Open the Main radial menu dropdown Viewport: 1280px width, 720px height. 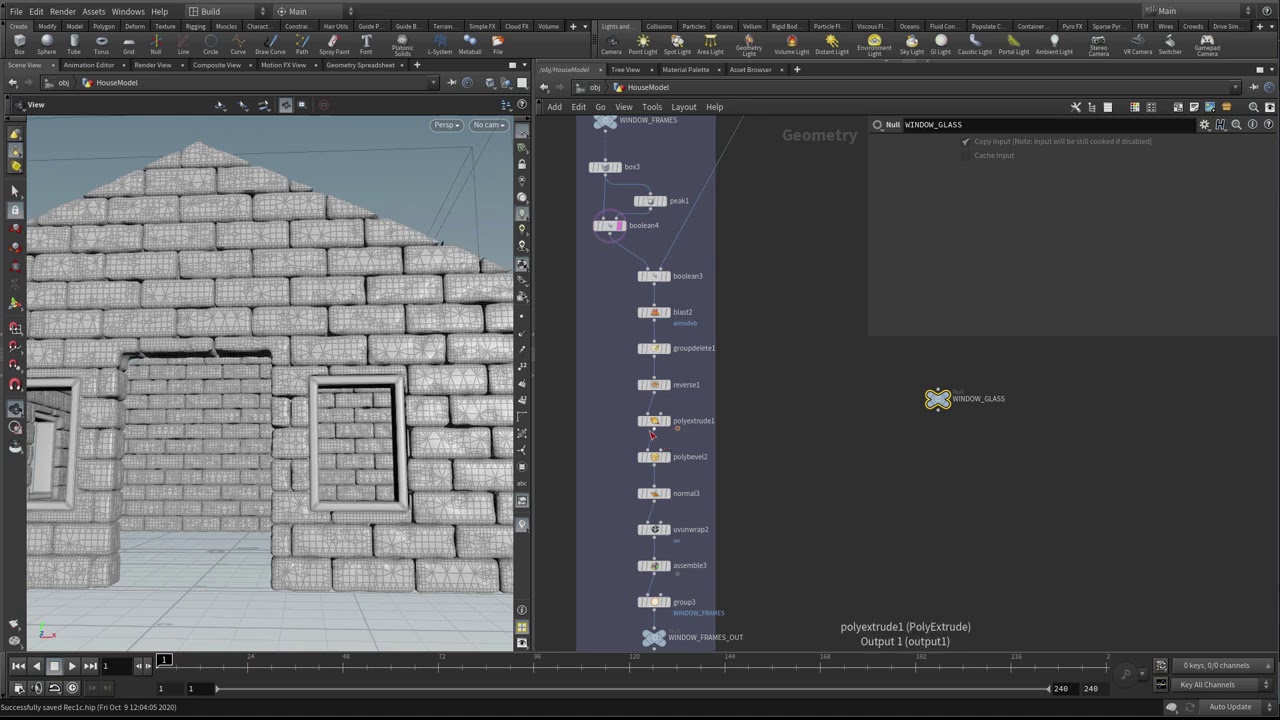pos(313,11)
